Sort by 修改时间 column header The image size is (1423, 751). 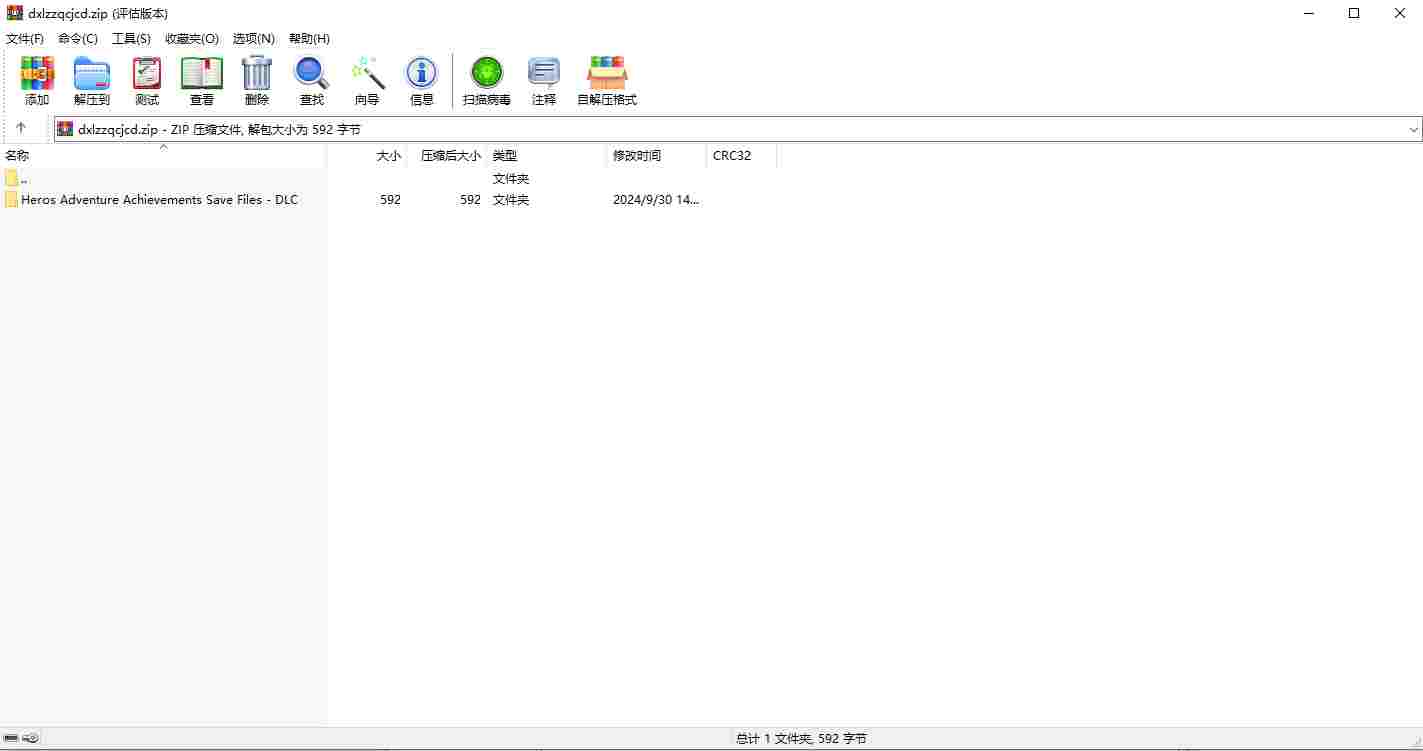pos(657,156)
